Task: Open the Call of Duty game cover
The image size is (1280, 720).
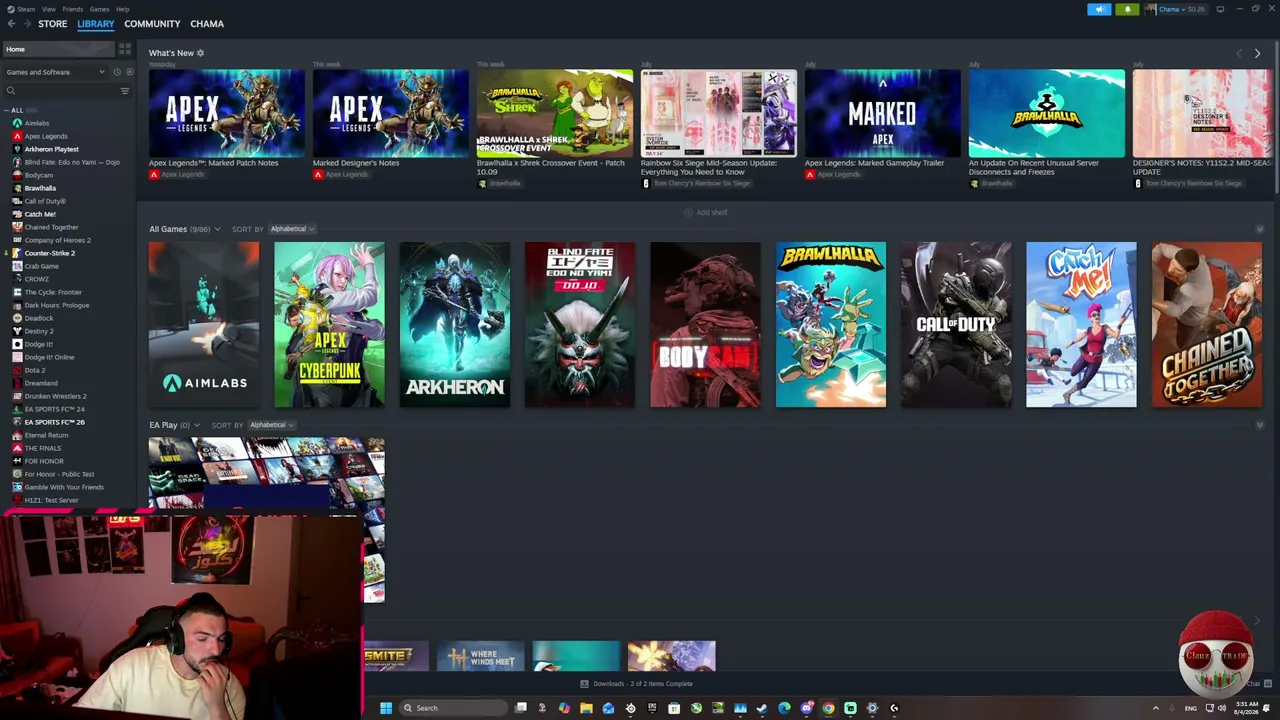Action: point(956,325)
